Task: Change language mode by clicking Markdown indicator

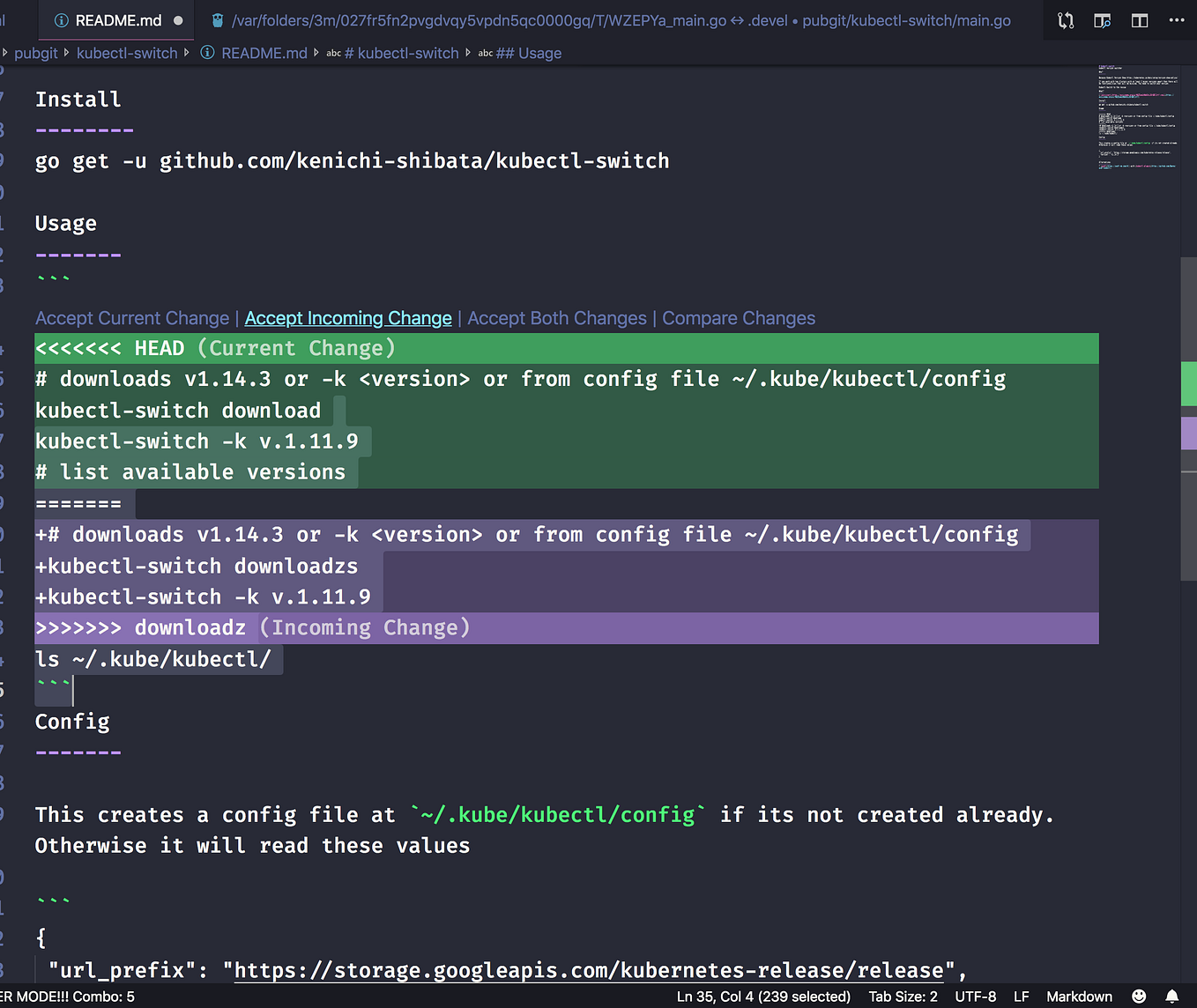Action: pos(1079,996)
